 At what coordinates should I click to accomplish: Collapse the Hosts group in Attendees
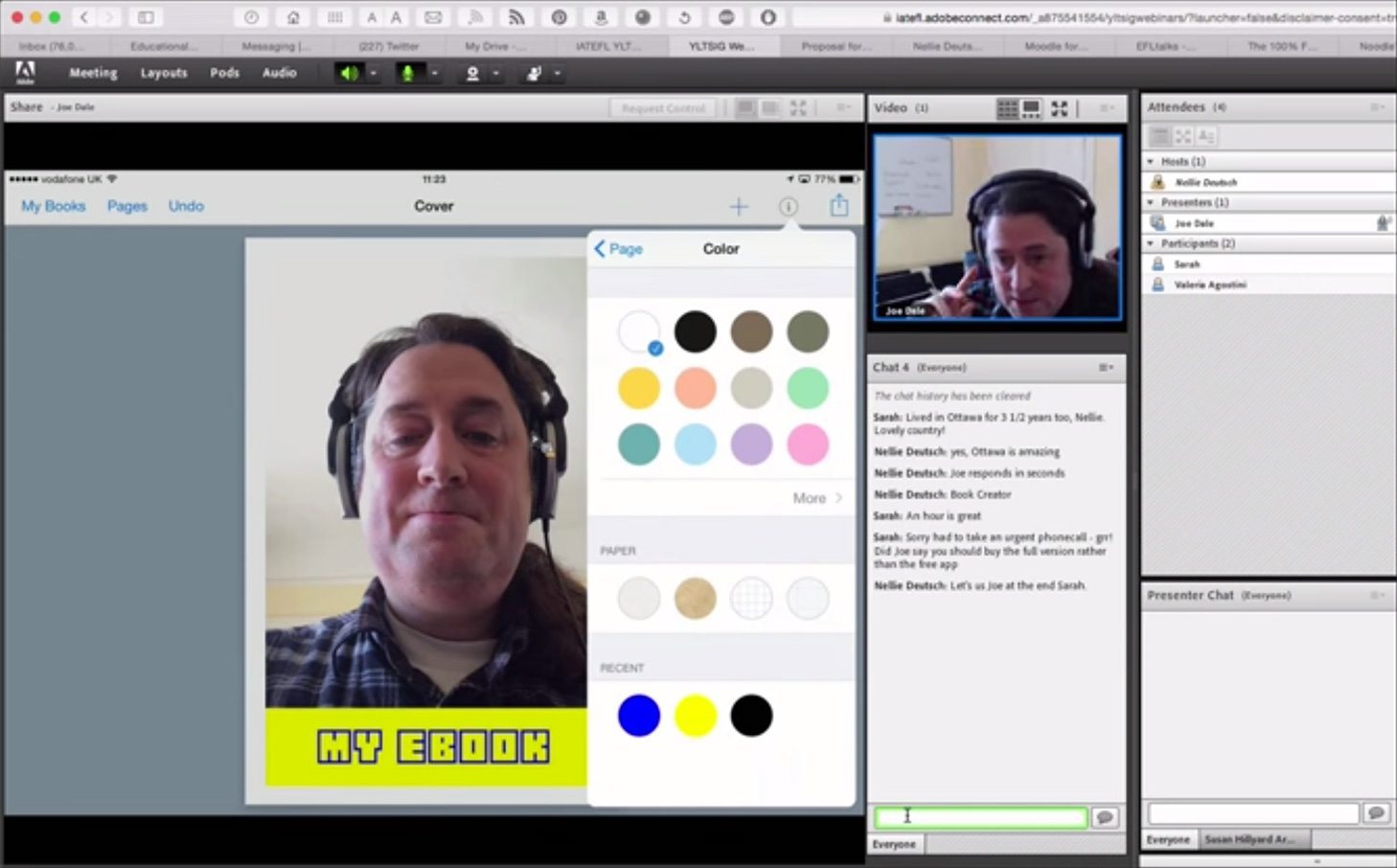(1151, 161)
